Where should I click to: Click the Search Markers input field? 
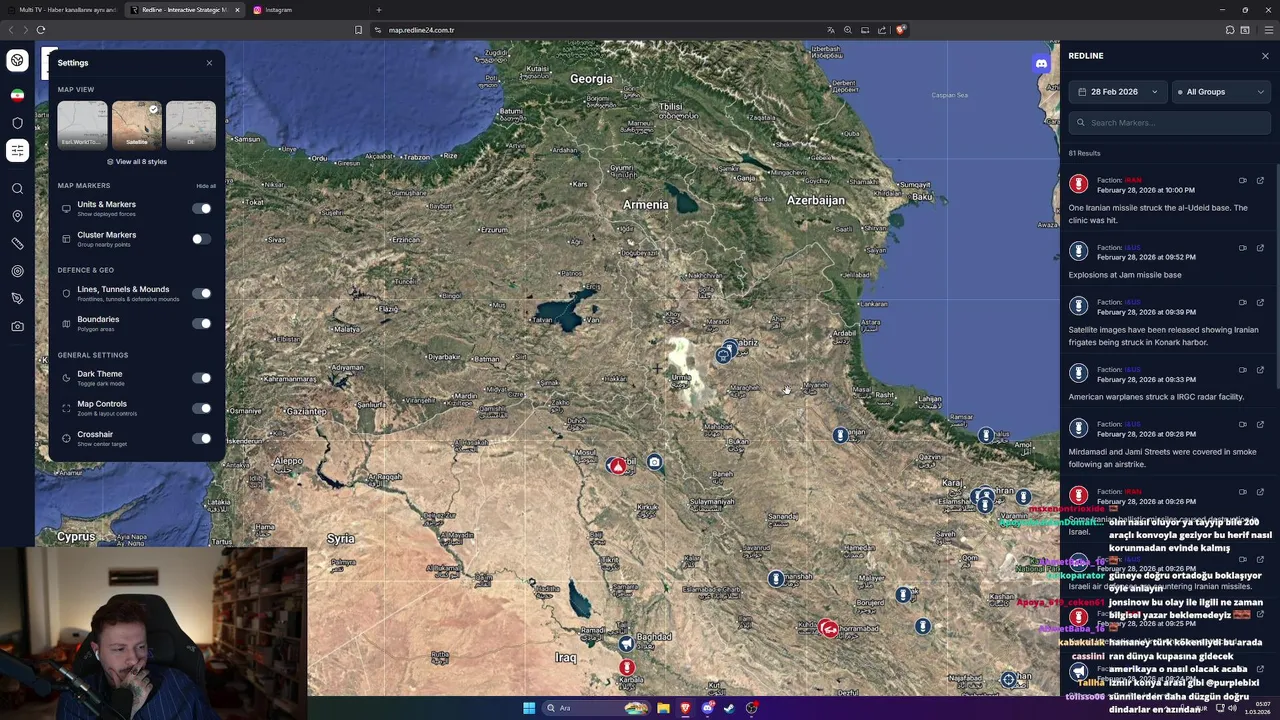(1169, 123)
